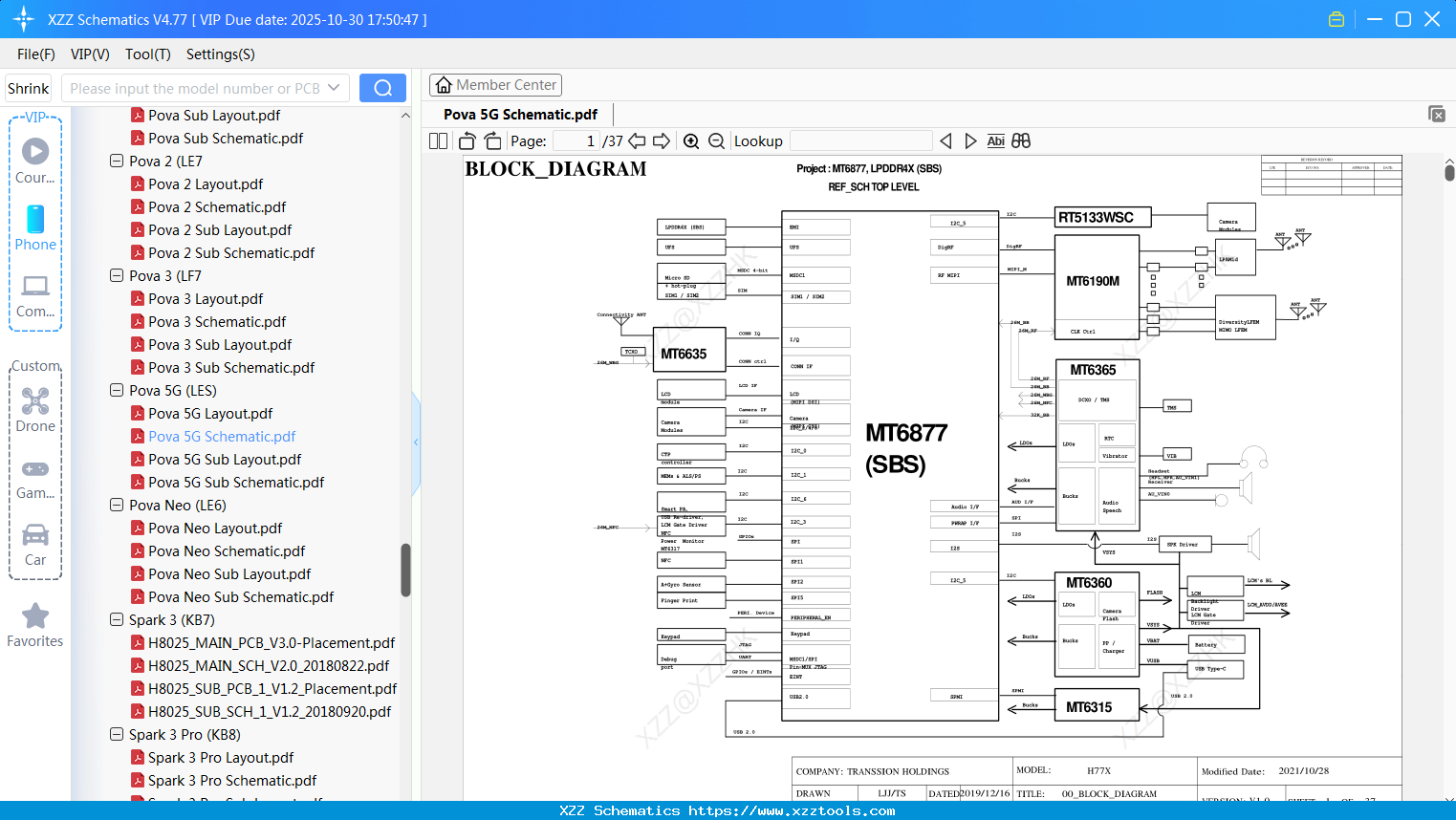The height and width of the screenshot is (820, 1456).
Task: Open the binoculars search tool
Action: [1020, 140]
